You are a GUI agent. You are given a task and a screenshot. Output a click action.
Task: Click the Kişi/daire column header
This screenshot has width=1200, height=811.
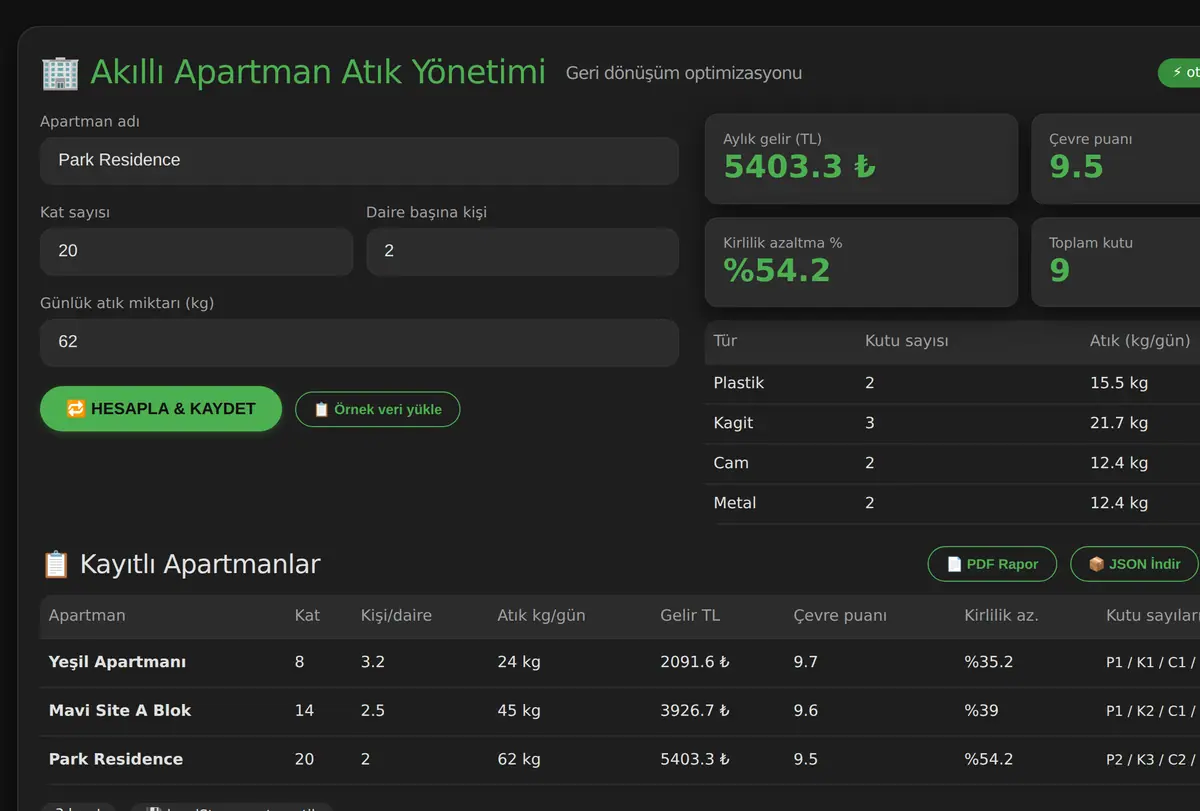396,615
